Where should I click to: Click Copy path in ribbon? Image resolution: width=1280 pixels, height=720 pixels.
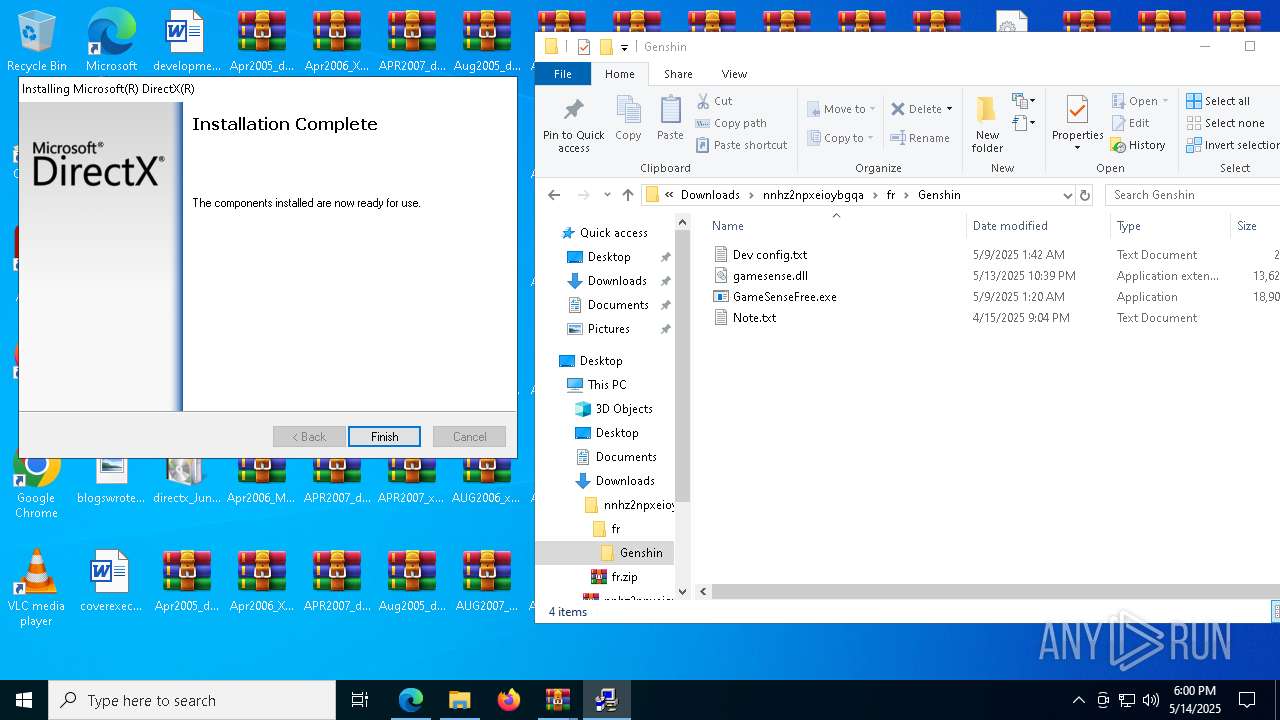731,123
